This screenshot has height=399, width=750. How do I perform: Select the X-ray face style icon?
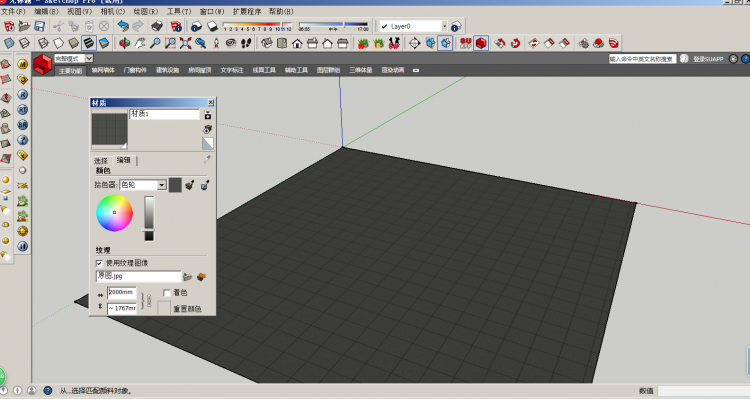[x=9, y=43]
